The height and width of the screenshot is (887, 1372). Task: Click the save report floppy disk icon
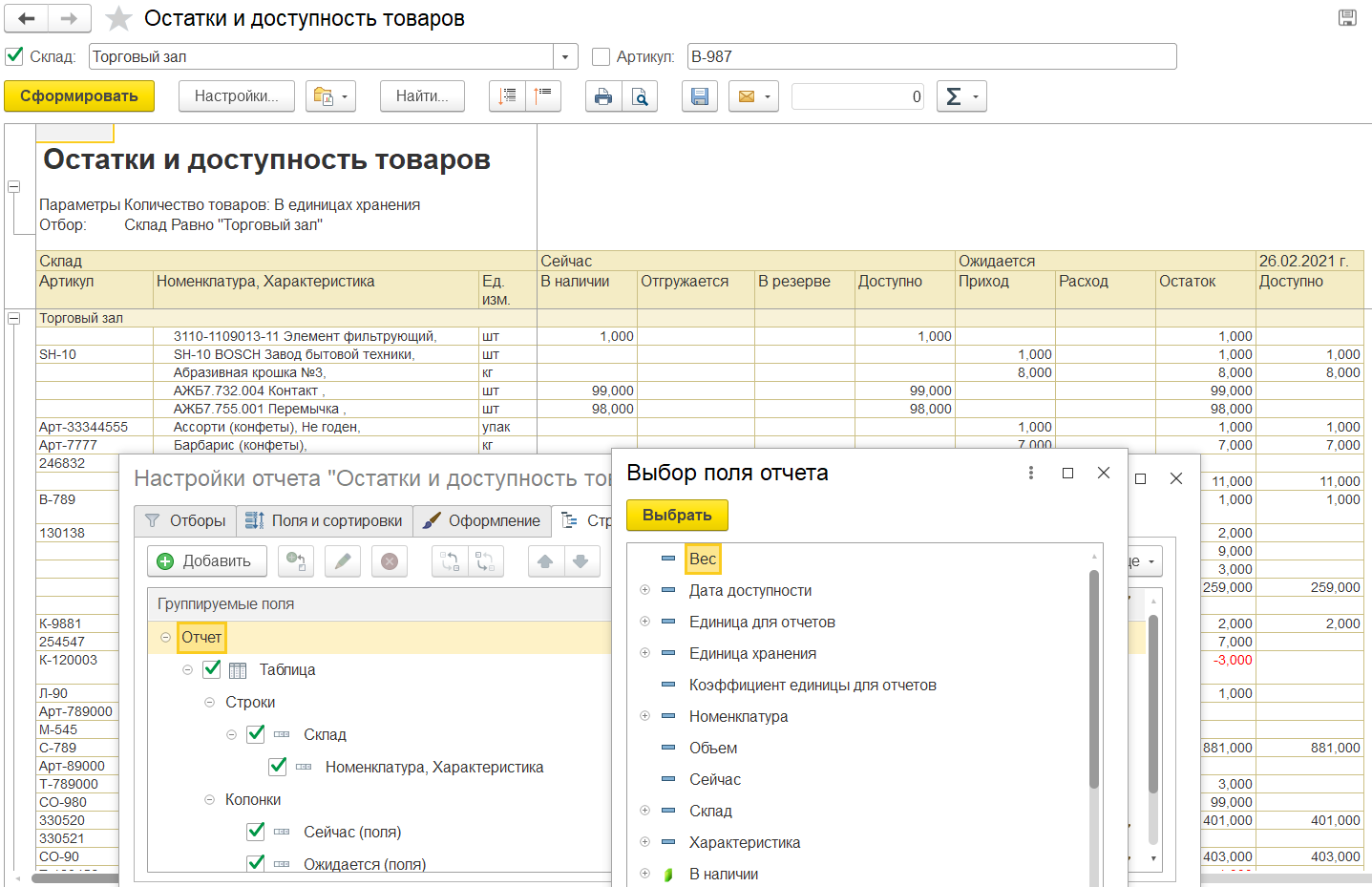click(700, 96)
